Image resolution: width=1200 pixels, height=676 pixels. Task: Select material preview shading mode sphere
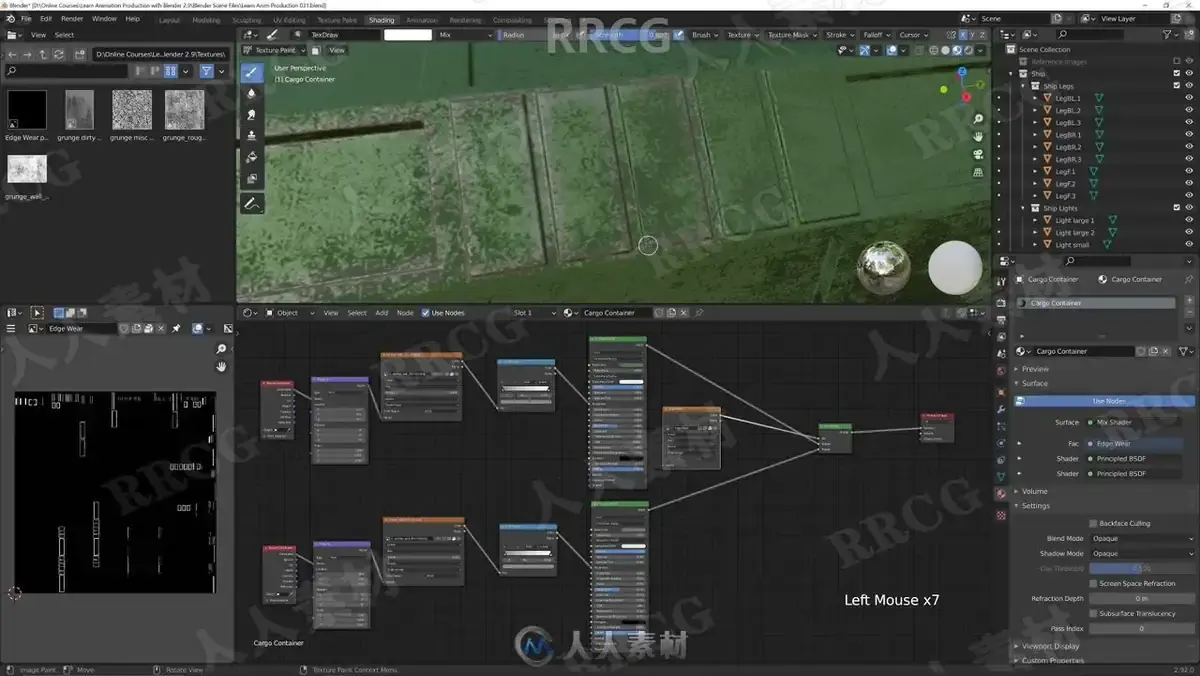957,50
